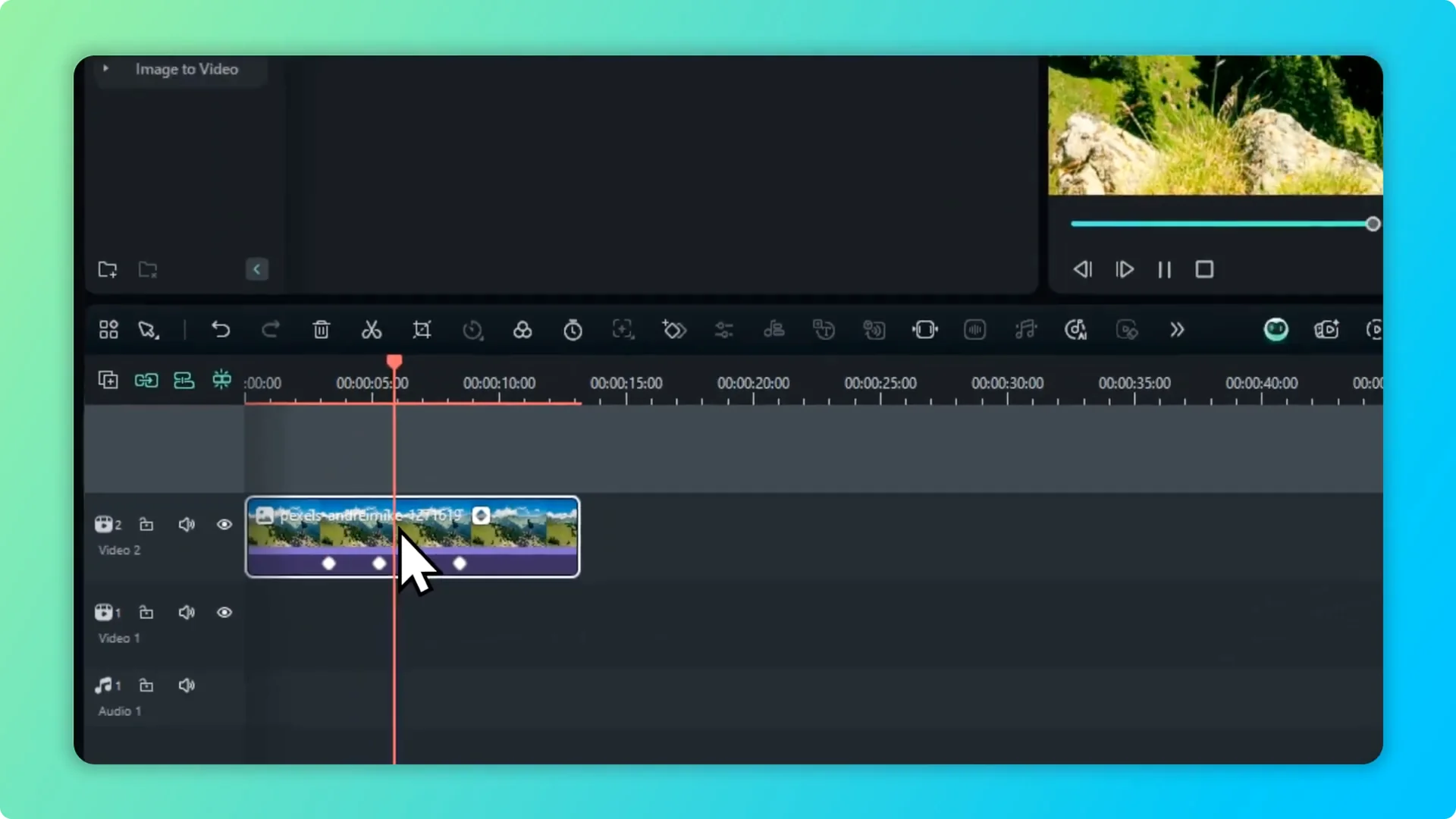Create a new folder in media panel
The image size is (1456, 819).
coord(108,269)
